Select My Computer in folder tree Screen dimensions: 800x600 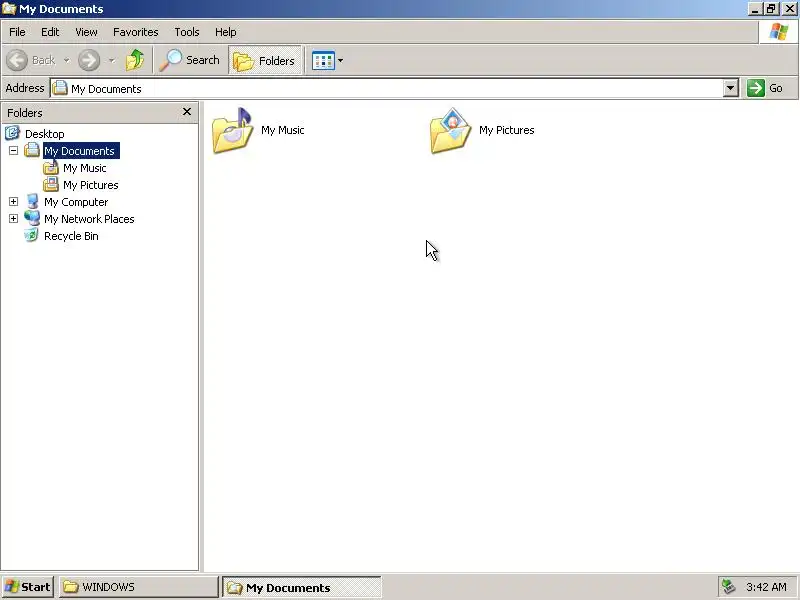coord(76,202)
